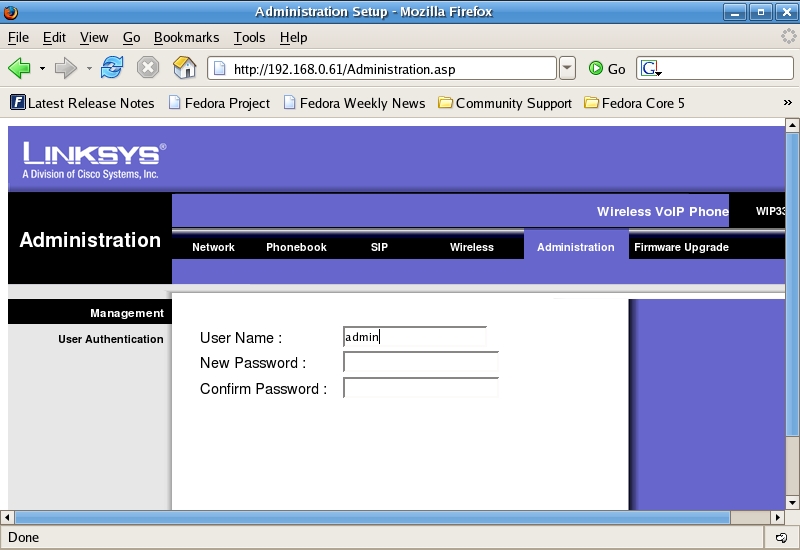800x550 pixels.
Task: Click the Stop loading icon
Action: pyautogui.click(x=148, y=68)
